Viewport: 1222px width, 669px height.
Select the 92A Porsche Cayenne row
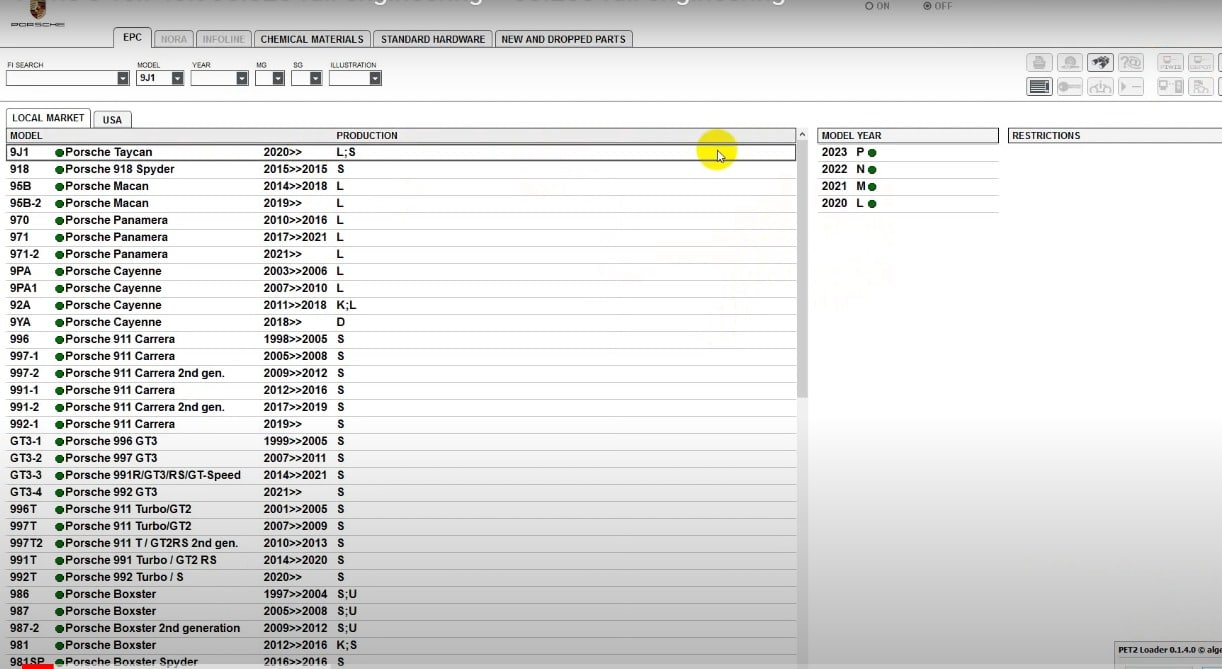(401, 305)
